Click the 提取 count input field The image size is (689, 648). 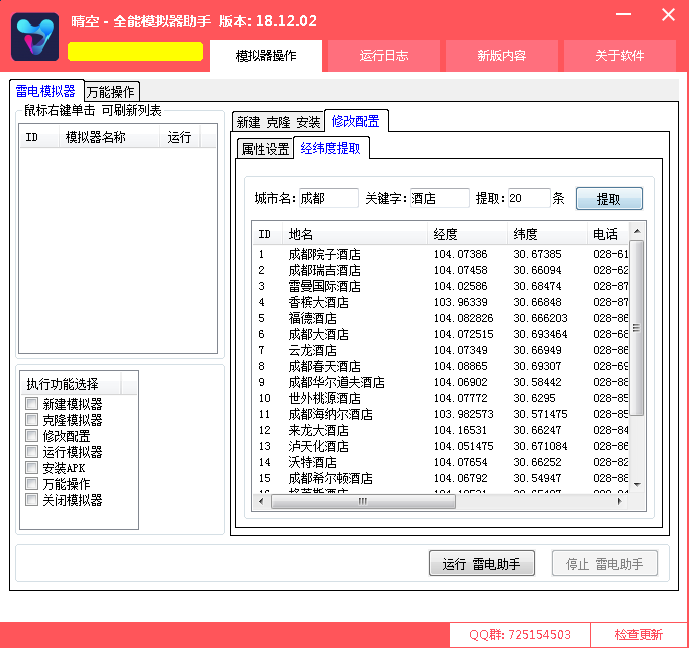[529, 198]
